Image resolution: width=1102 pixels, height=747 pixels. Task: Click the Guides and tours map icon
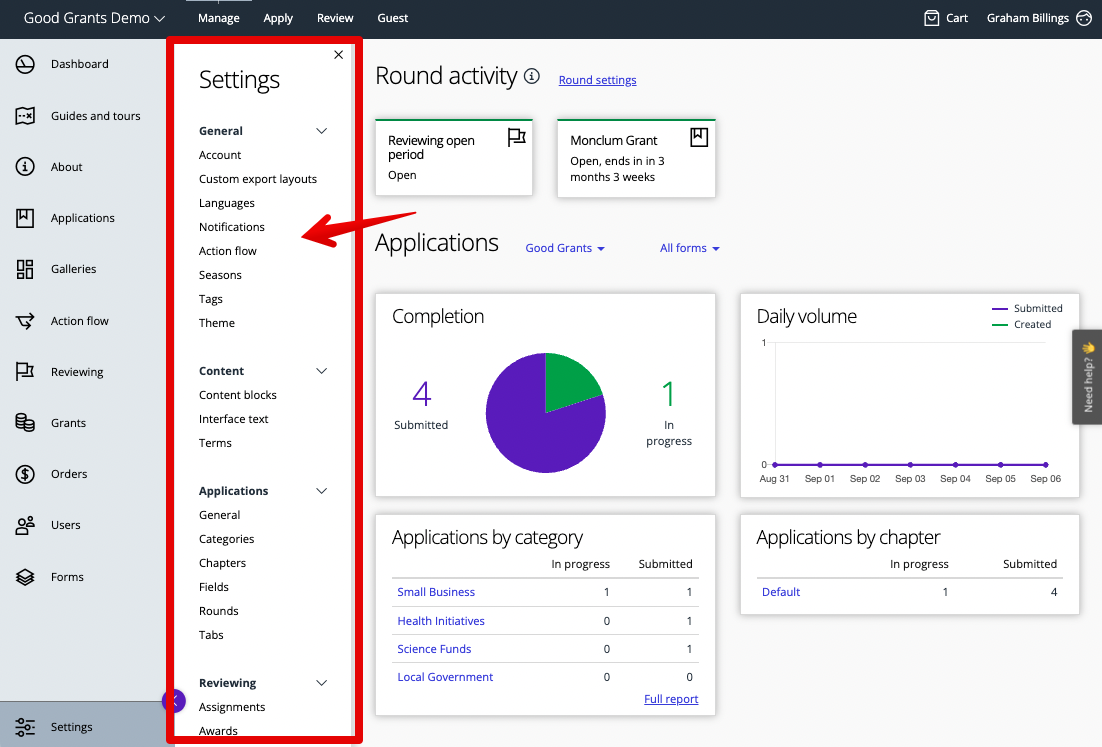[x=25, y=116]
